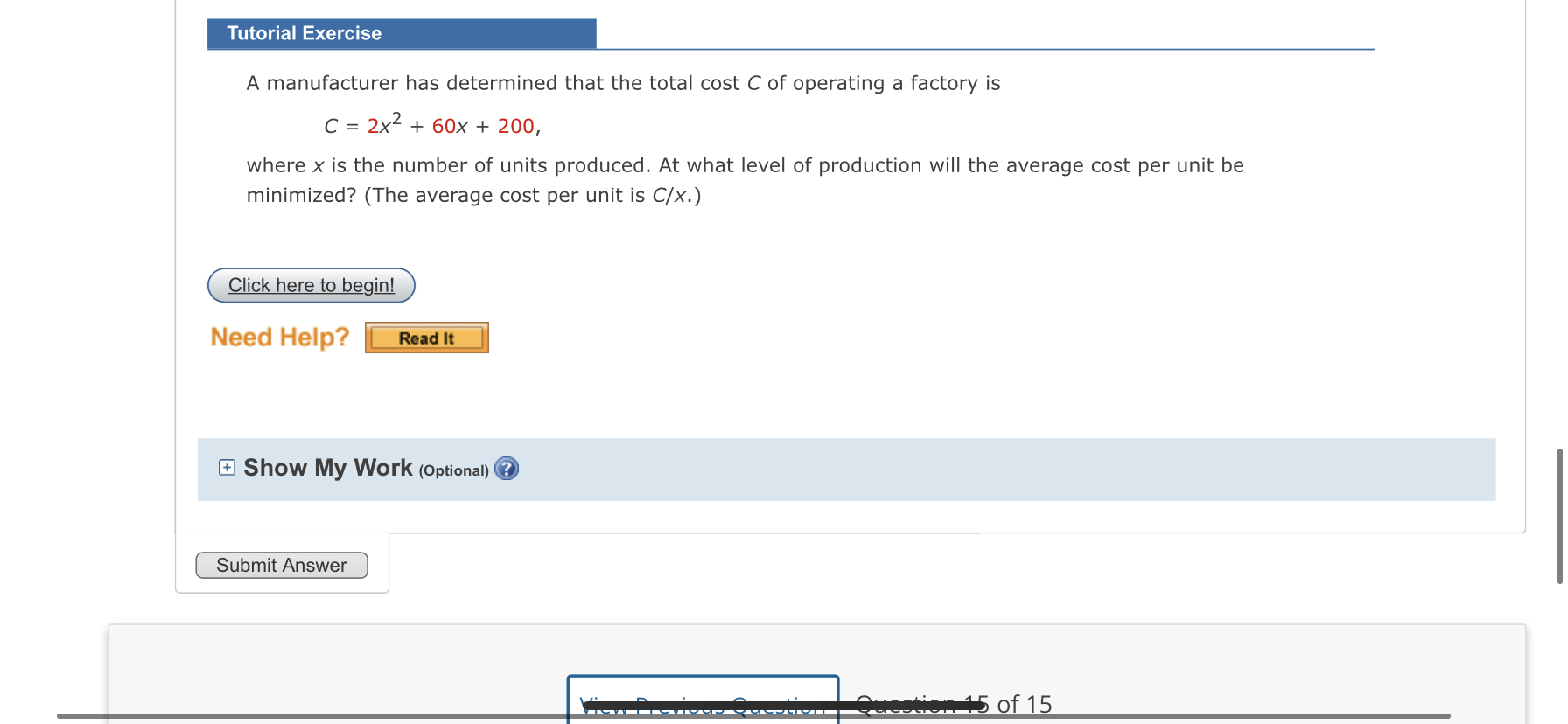Click the blue Tutorial Exercise banner
The image size is (1568, 724).
402,33
